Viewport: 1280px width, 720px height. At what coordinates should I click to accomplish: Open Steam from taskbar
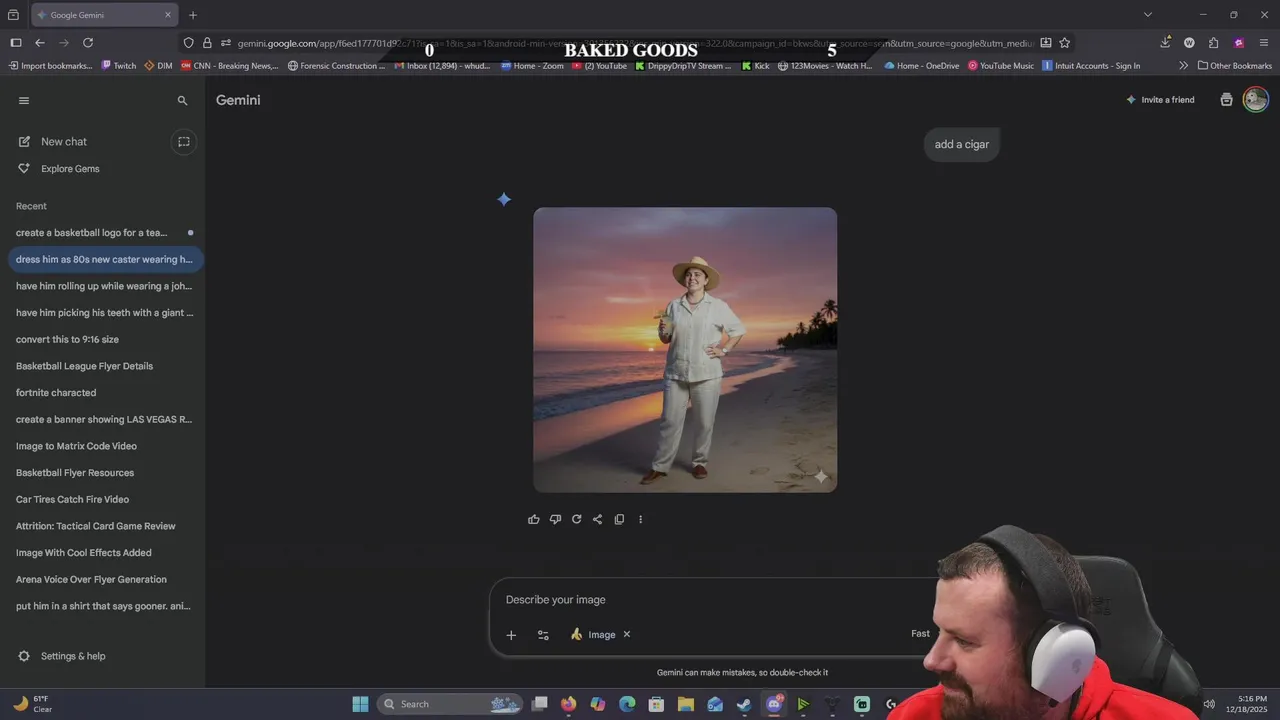[744, 704]
